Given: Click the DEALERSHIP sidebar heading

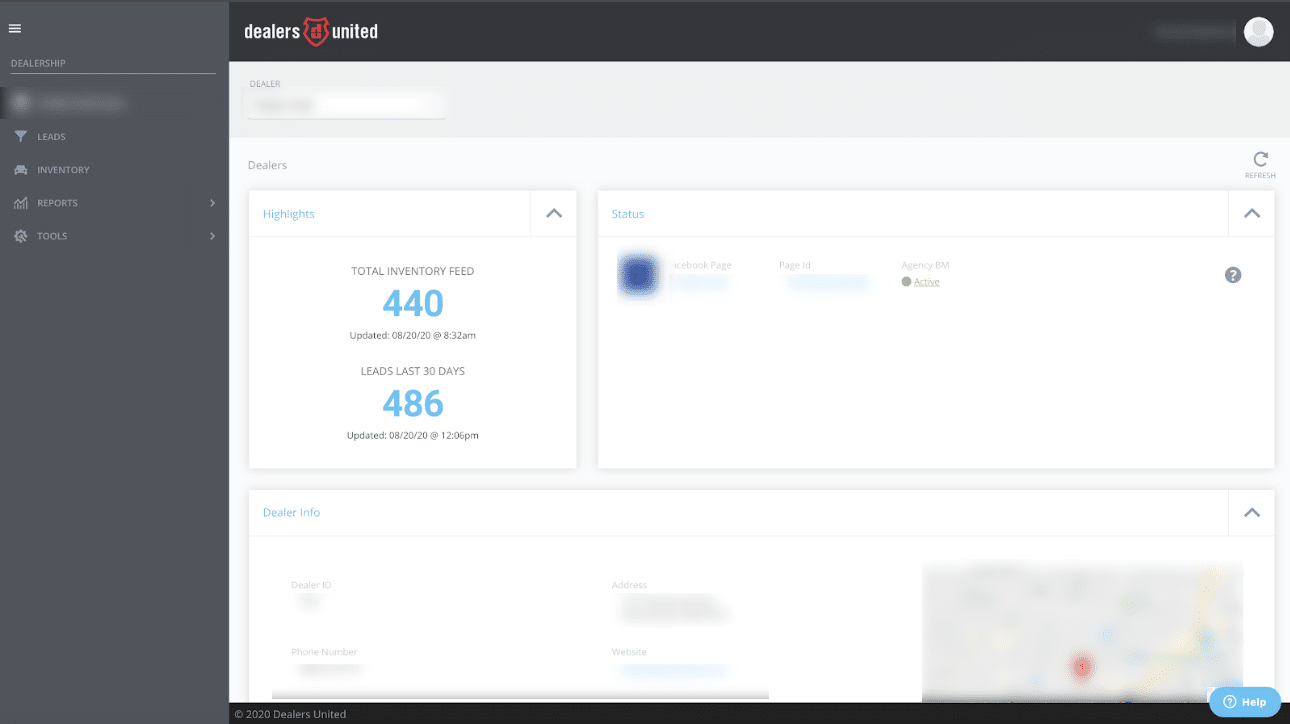Looking at the screenshot, I should click(x=38, y=63).
